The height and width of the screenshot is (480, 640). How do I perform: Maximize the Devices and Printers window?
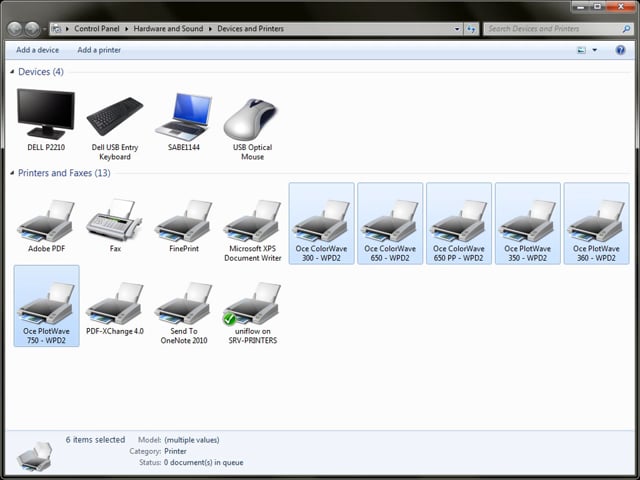pyautogui.click(x=598, y=7)
